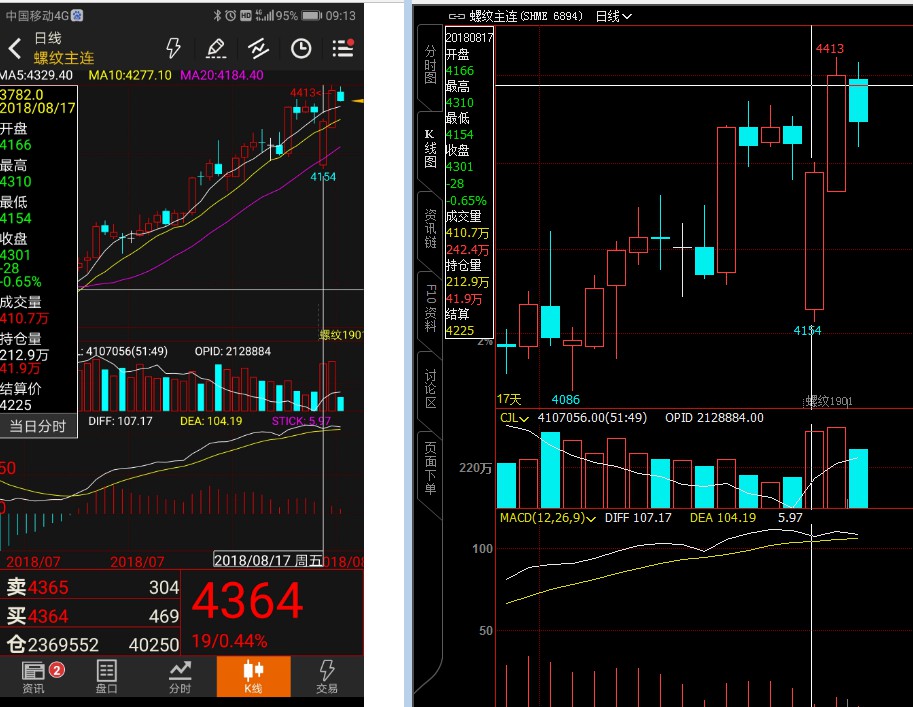The width and height of the screenshot is (913, 707).
Task: Click the link icon beside 螺纹主连 title
Action: (457, 16)
